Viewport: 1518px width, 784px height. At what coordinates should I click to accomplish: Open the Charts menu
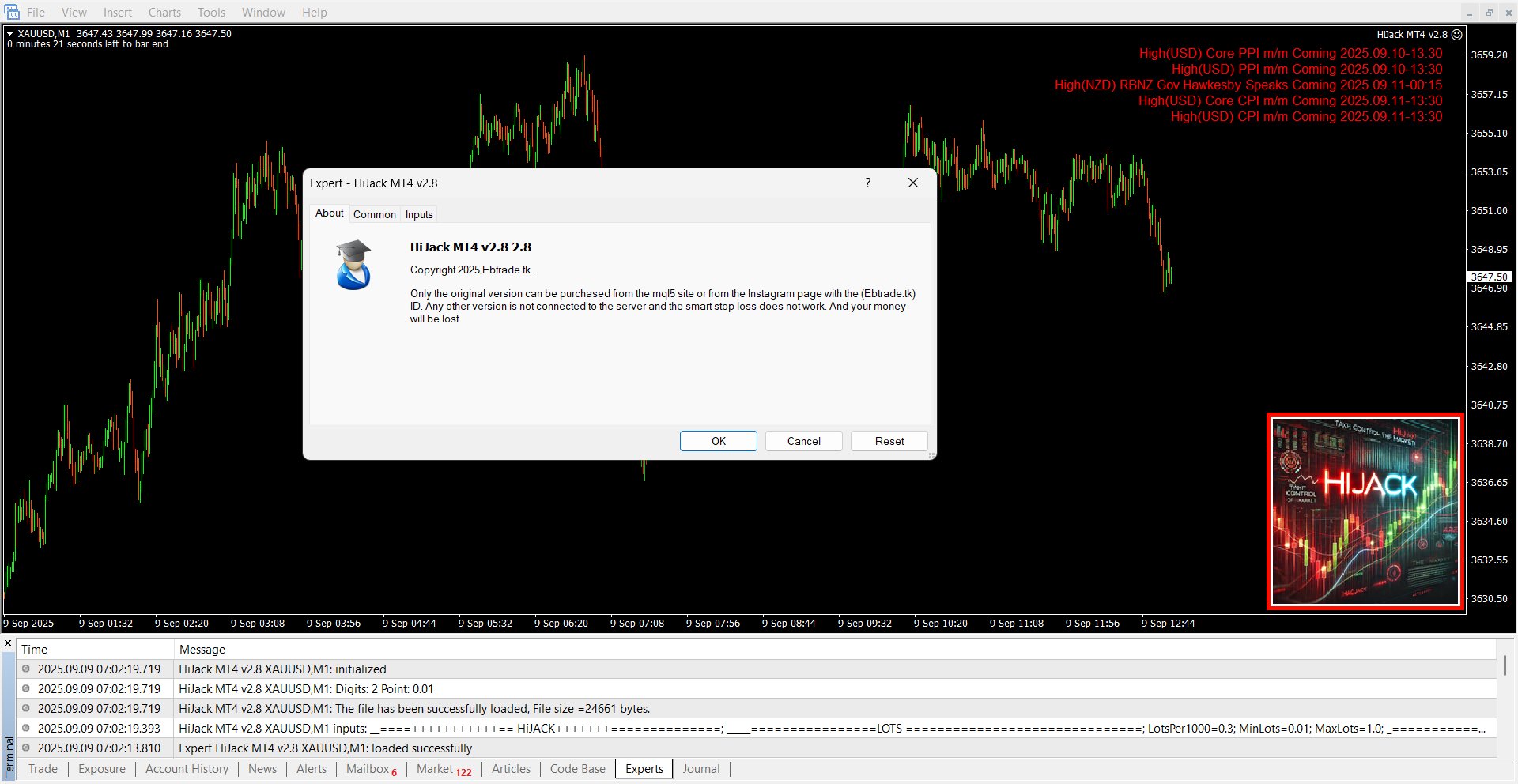tap(164, 12)
